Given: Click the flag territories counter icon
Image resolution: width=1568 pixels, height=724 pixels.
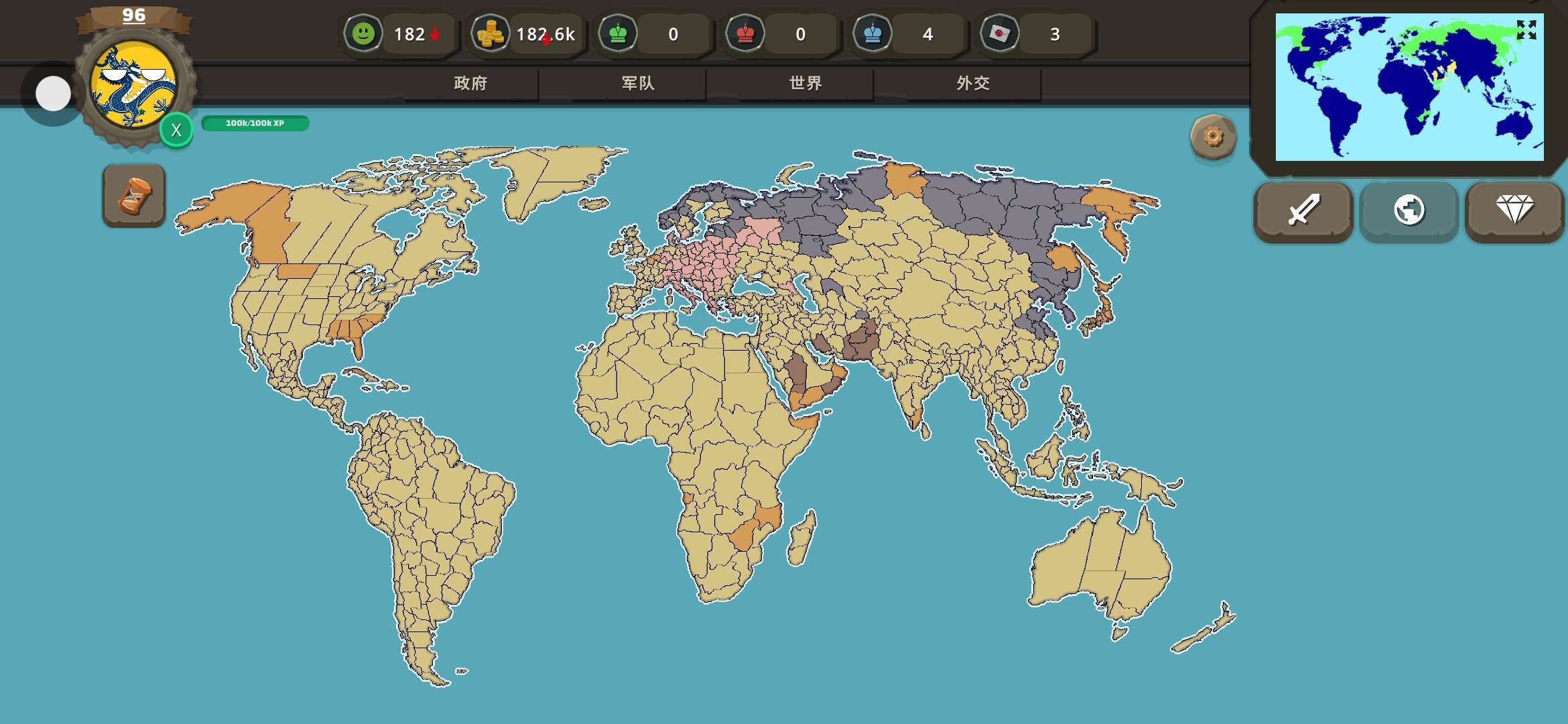Looking at the screenshot, I should [x=1000, y=34].
